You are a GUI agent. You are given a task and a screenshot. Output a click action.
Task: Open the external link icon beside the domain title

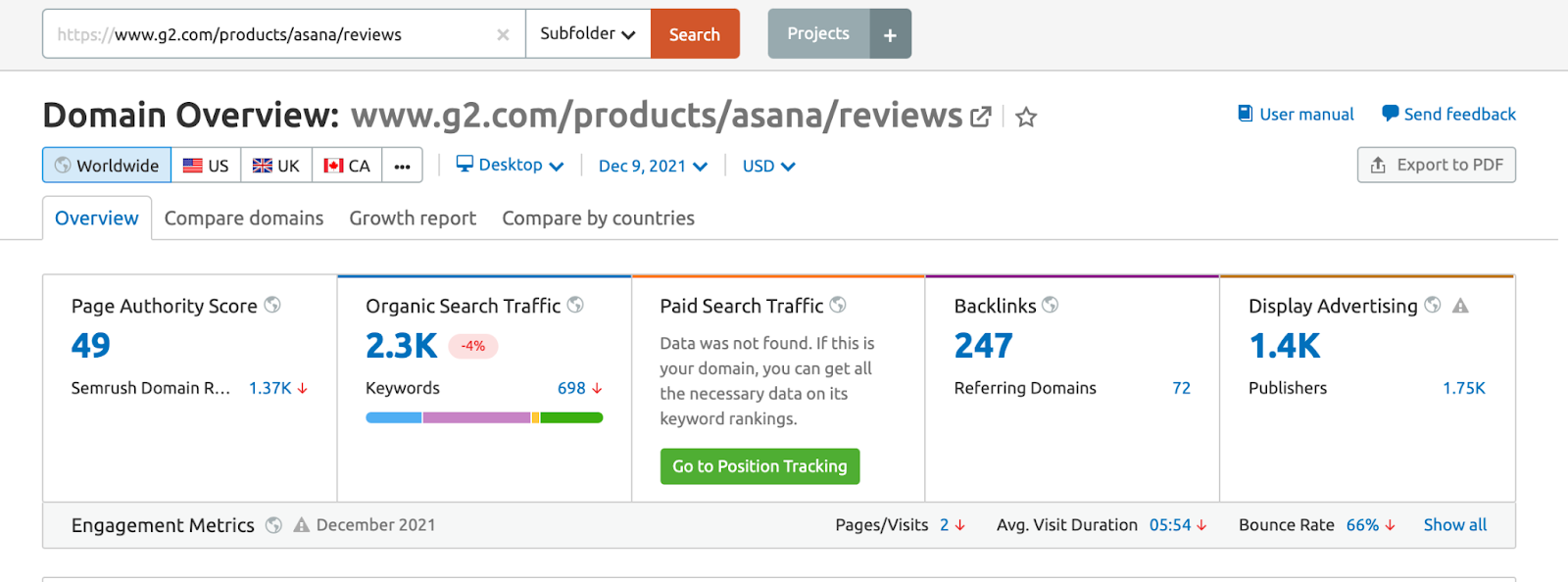(x=981, y=117)
